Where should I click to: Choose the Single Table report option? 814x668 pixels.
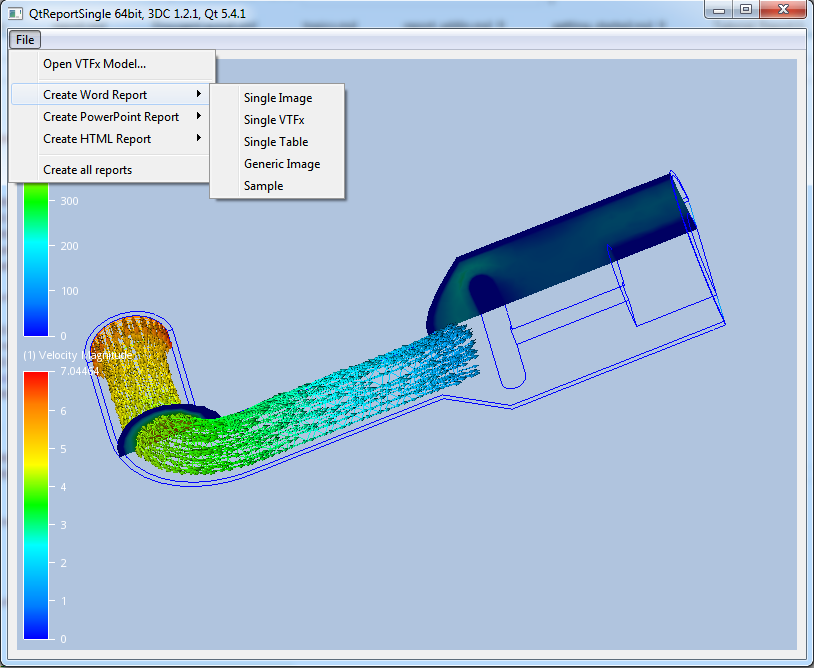(x=276, y=142)
